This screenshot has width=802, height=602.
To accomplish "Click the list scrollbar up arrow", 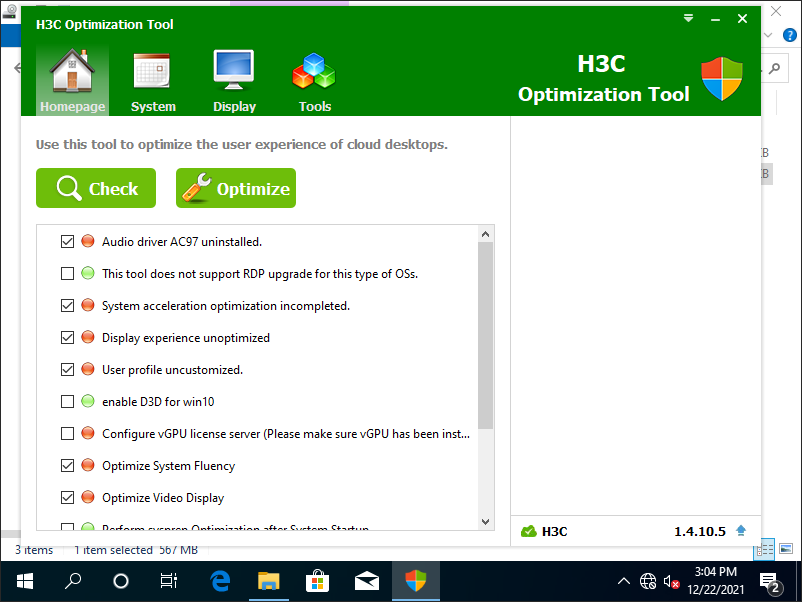I will [485, 234].
